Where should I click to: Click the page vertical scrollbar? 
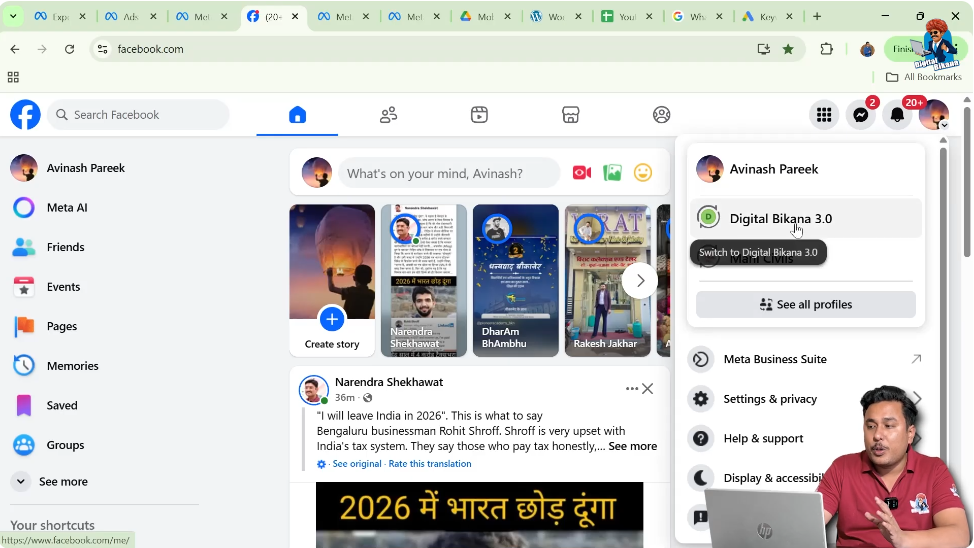pos(967,180)
